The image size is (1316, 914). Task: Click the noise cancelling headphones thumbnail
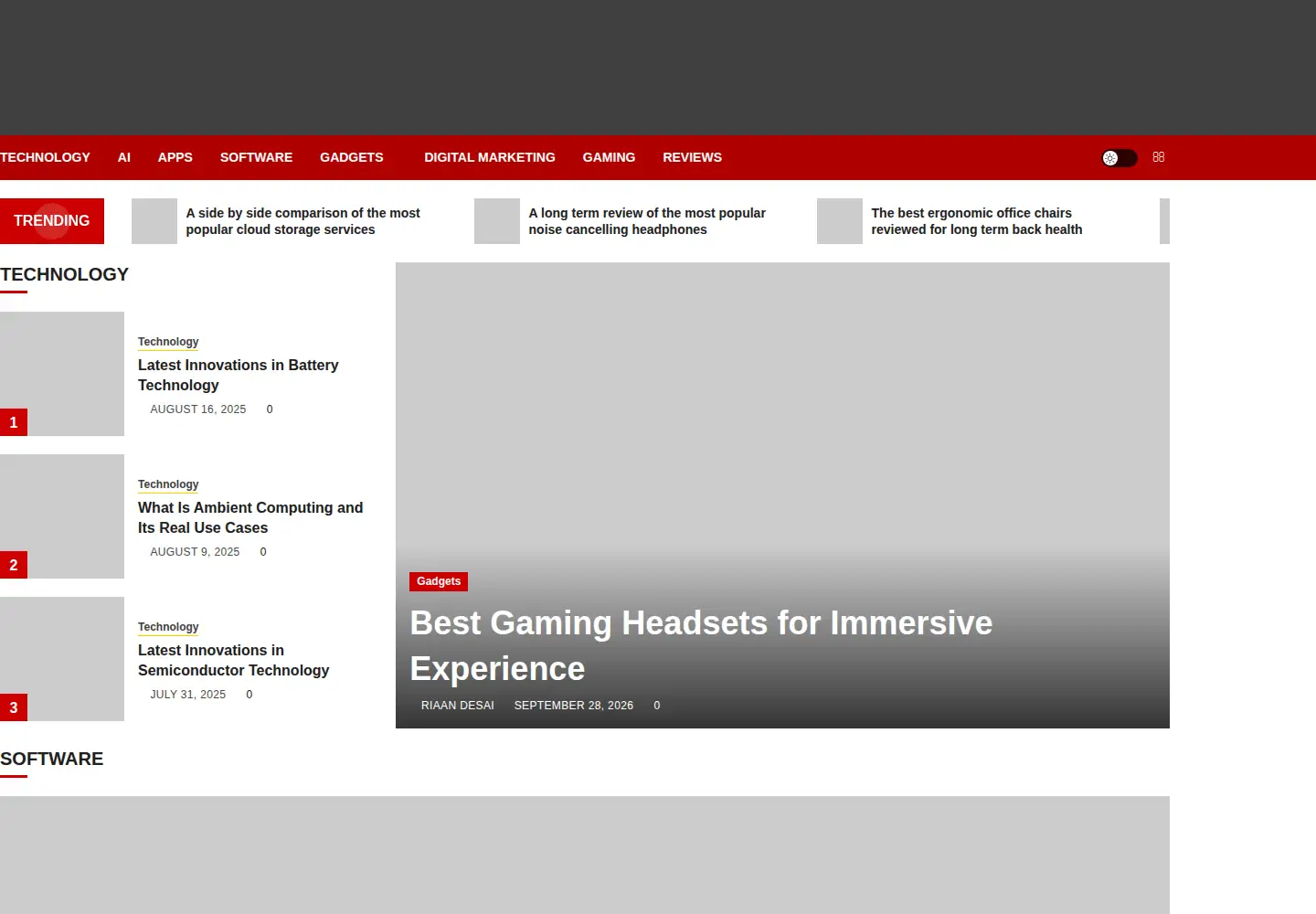pyautogui.click(x=497, y=221)
